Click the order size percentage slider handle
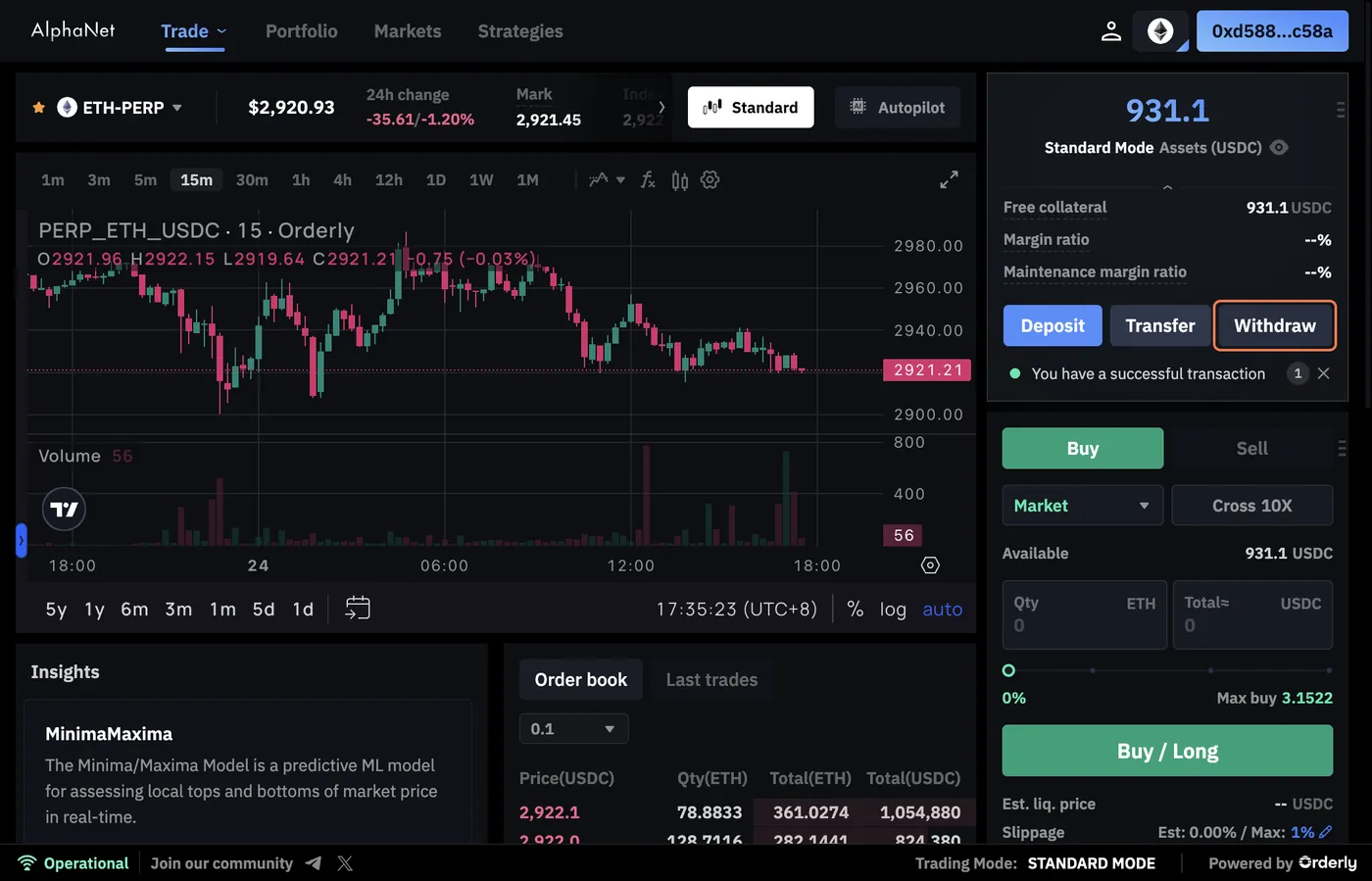The width and height of the screenshot is (1372, 881). tap(1008, 670)
